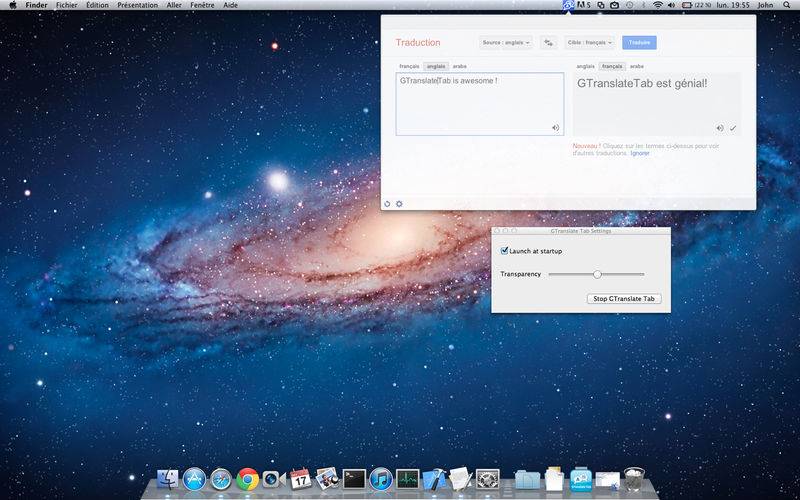Expand the Cible : français dropdown
The image size is (800, 500).
589,43
